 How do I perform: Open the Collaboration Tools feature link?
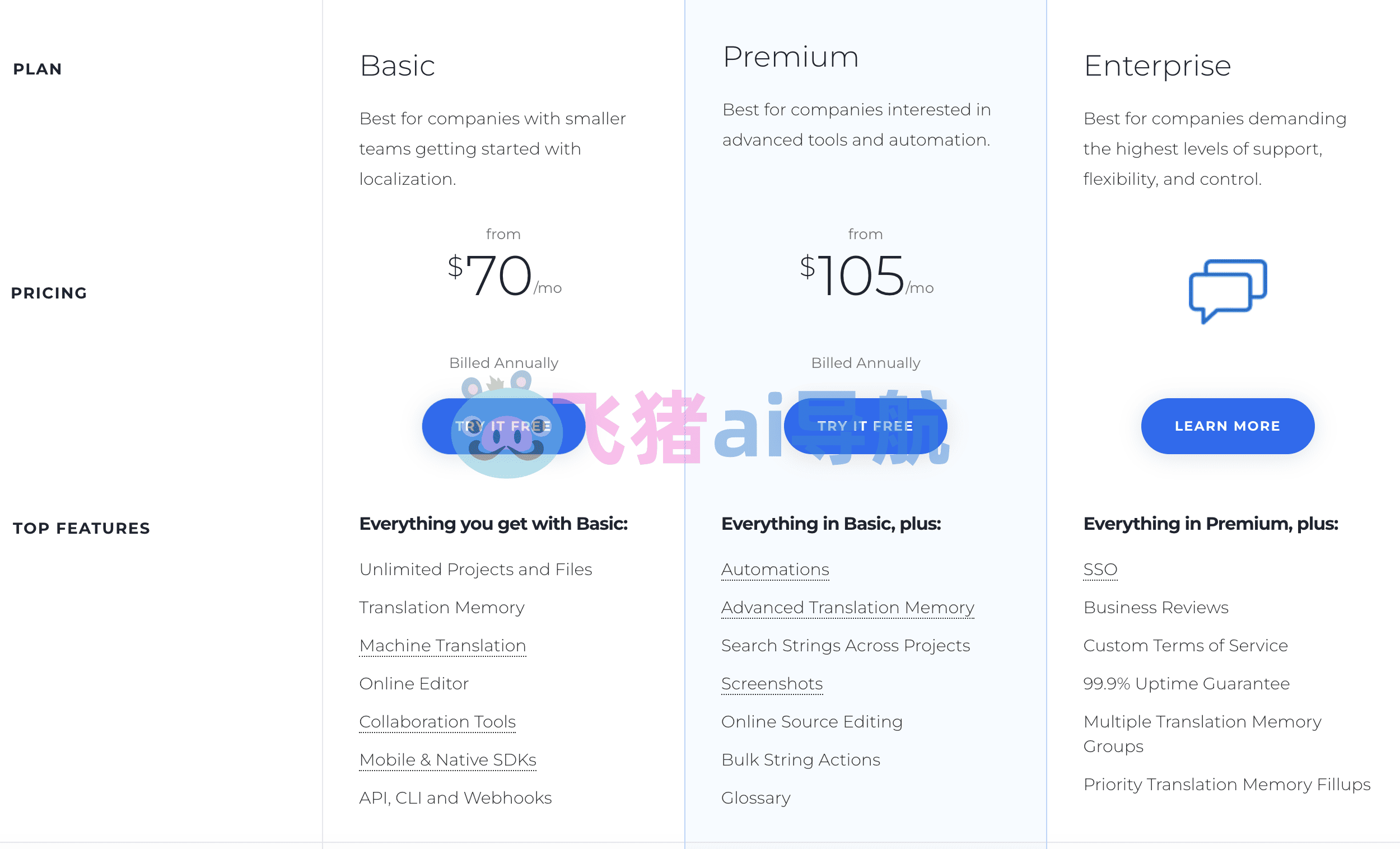pyautogui.click(x=437, y=722)
